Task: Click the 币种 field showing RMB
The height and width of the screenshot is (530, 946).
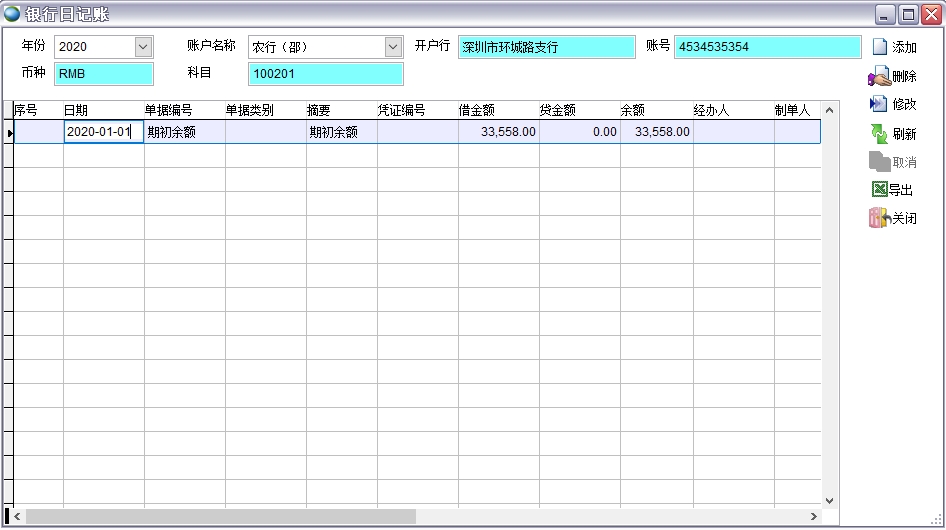Action: click(x=104, y=74)
